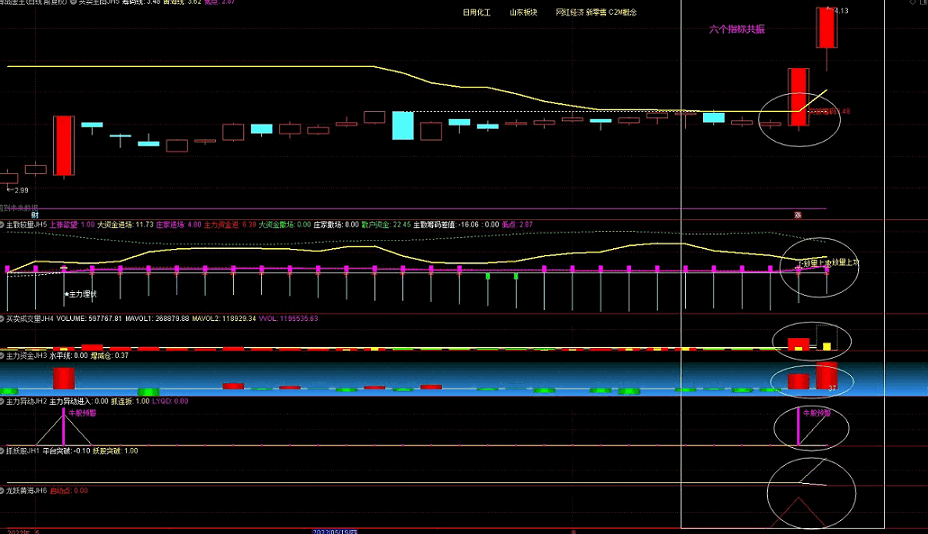
Task: Click the LYQD: 0.00 value
Action: [170, 401]
